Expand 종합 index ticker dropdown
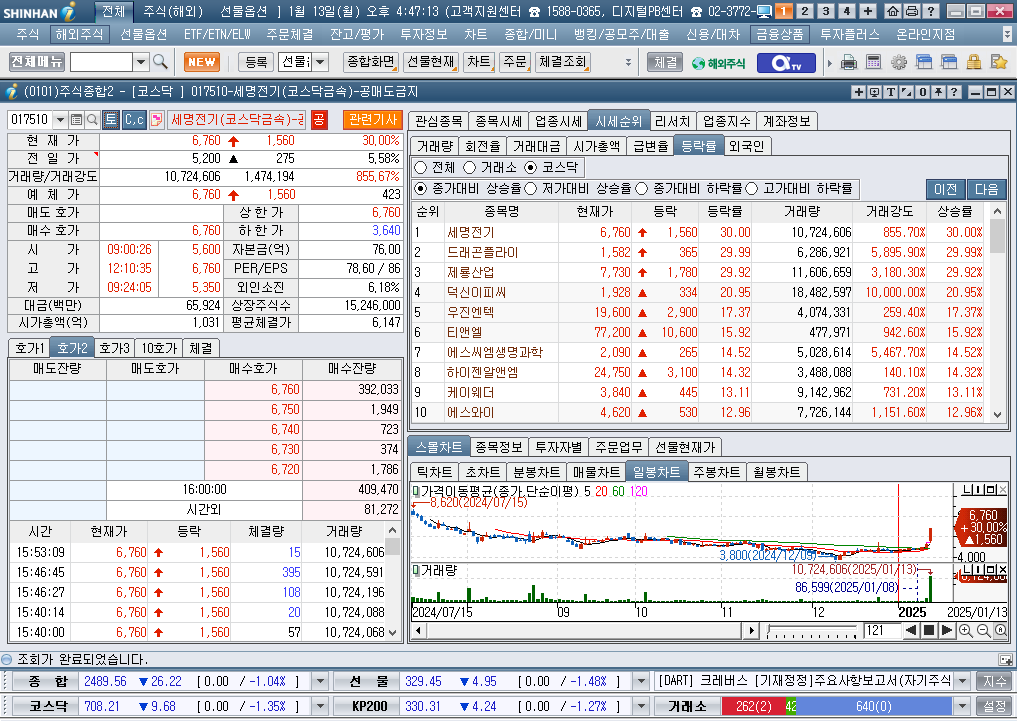 [320, 681]
